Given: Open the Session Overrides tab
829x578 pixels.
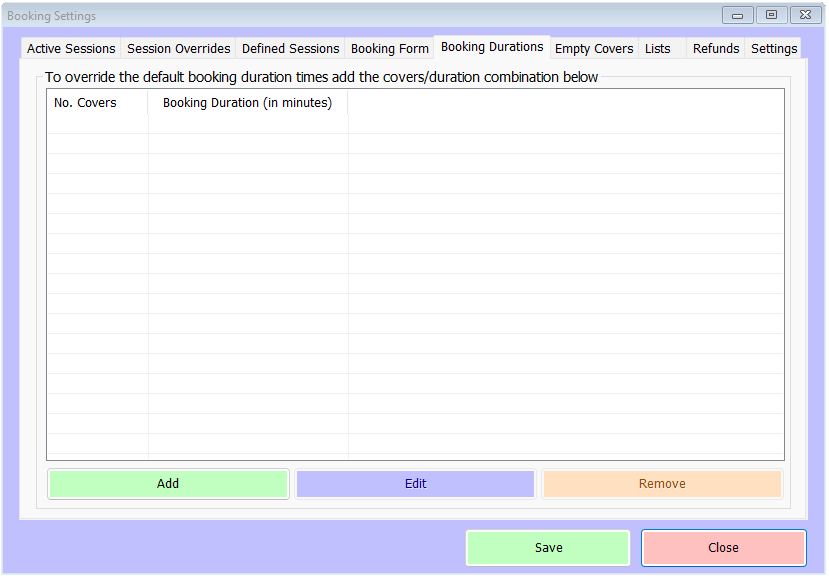Looking at the screenshot, I should (179, 48).
